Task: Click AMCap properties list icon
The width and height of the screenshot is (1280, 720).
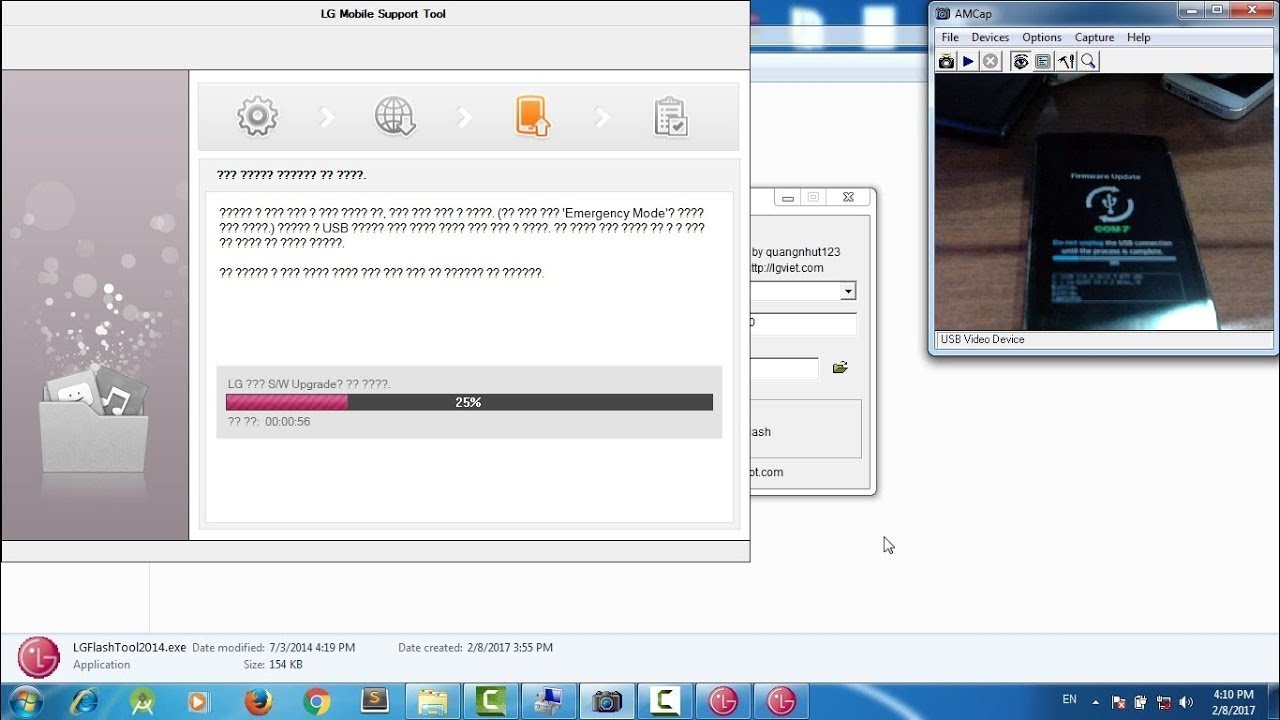Action: pyautogui.click(x=1043, y=62)
